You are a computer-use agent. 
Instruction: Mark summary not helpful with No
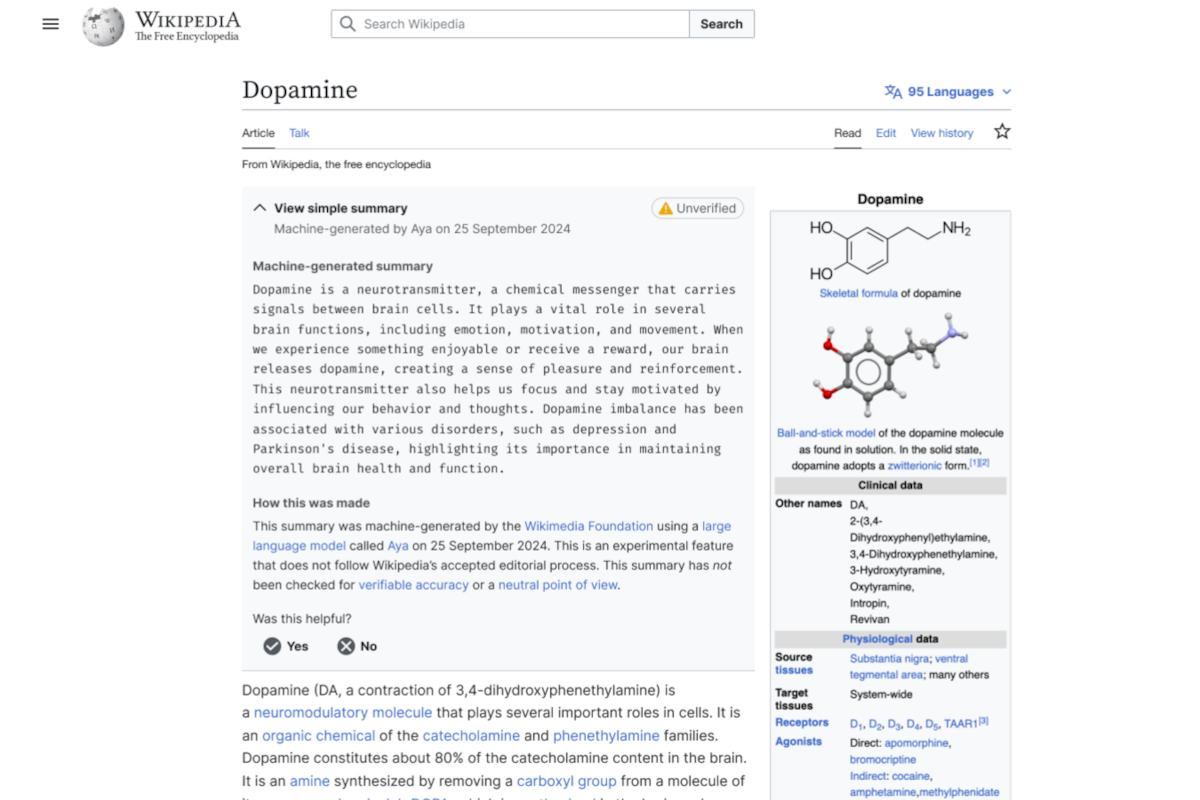coord(357,646)
